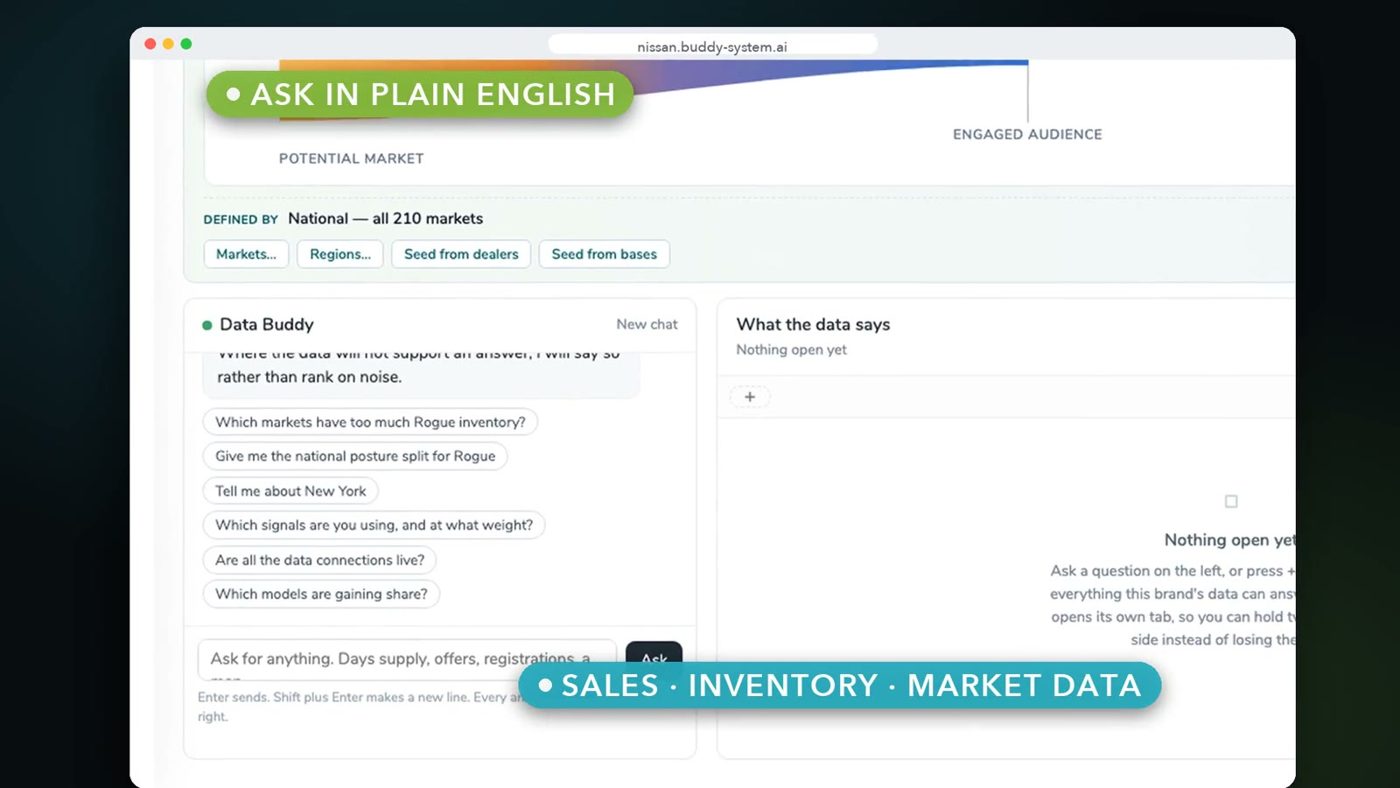The width and height of the screenshot is (1400, 788).
Task: Click the green window zoom dot
Action: (186, 44)
